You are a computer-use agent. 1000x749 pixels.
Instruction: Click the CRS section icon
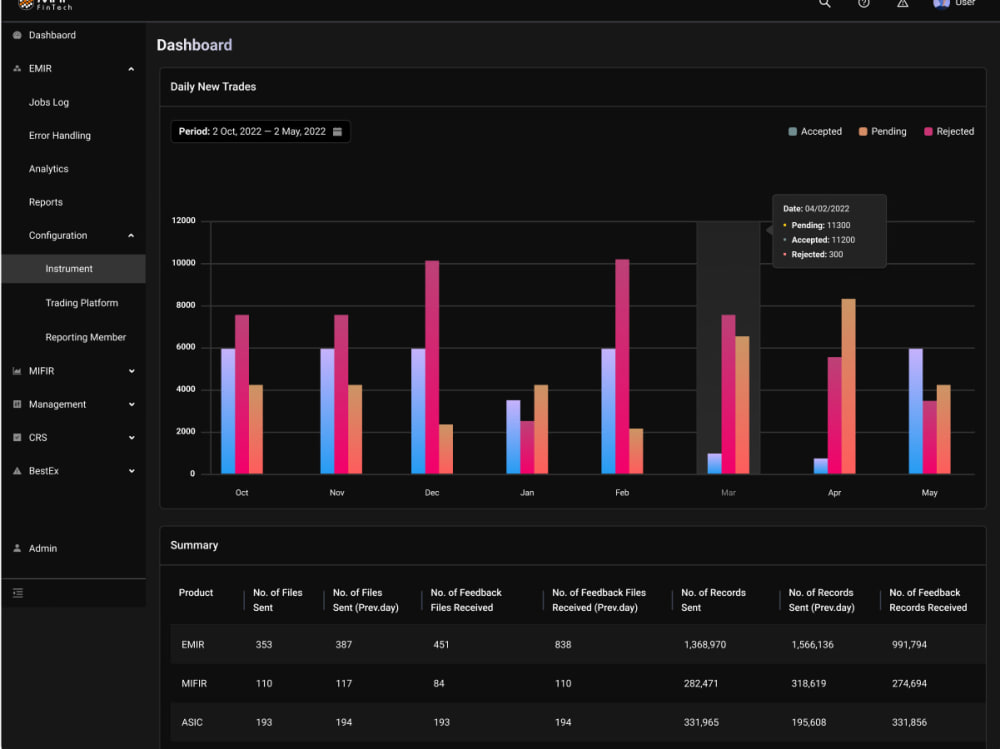pyautogui.click(x=17, y=437)
